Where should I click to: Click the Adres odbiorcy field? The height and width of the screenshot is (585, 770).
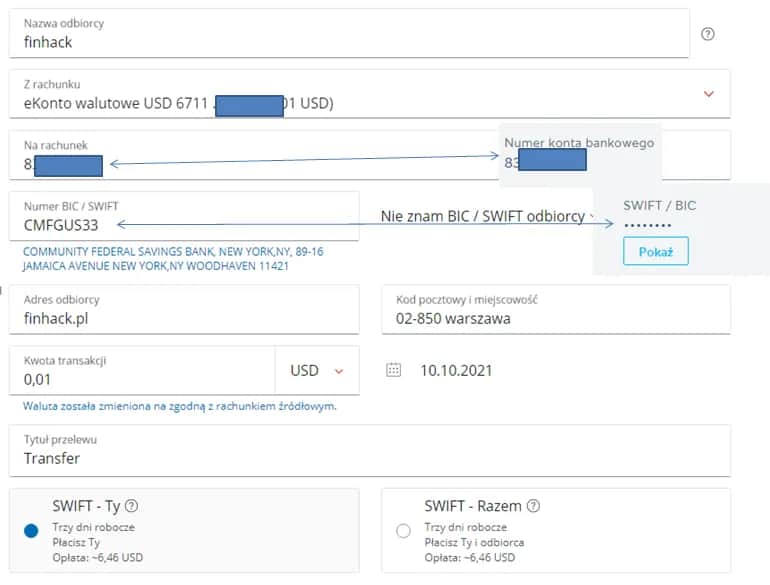[185, 318]
